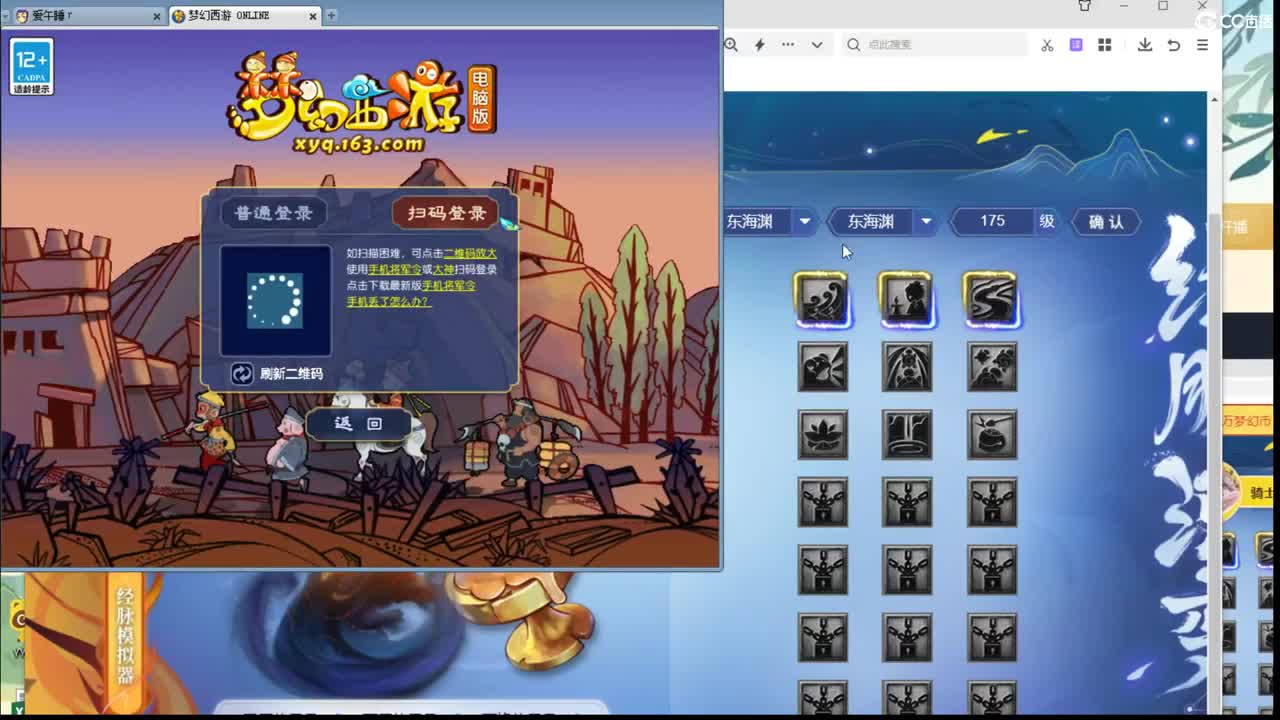1280x720 pixels.
Task: Click the 大神 link
Action: [x=443, y=269]
